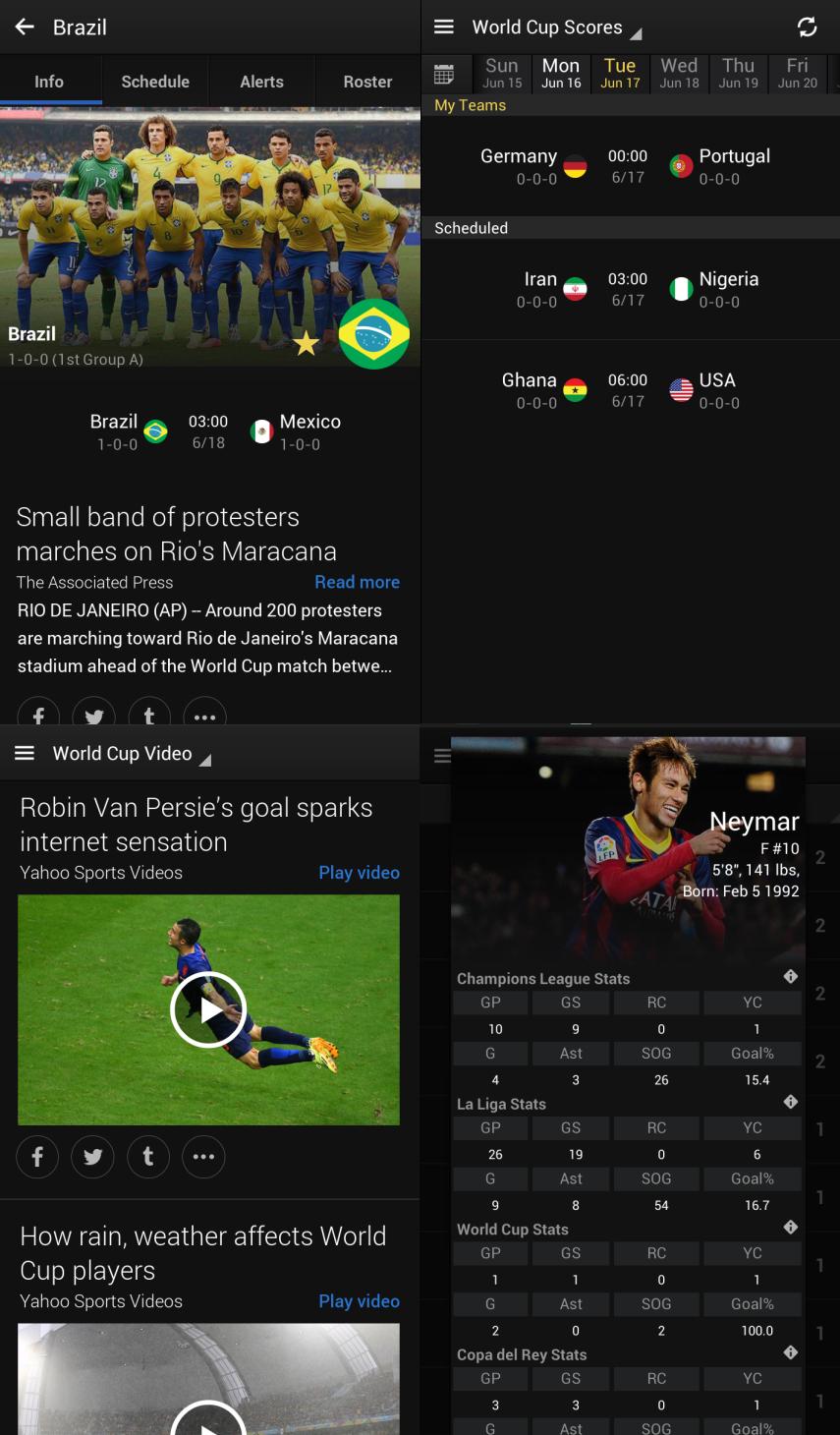Open Read more link for protesters article
The width and height of the screenshot is (840, 1435).
[357, 582]
